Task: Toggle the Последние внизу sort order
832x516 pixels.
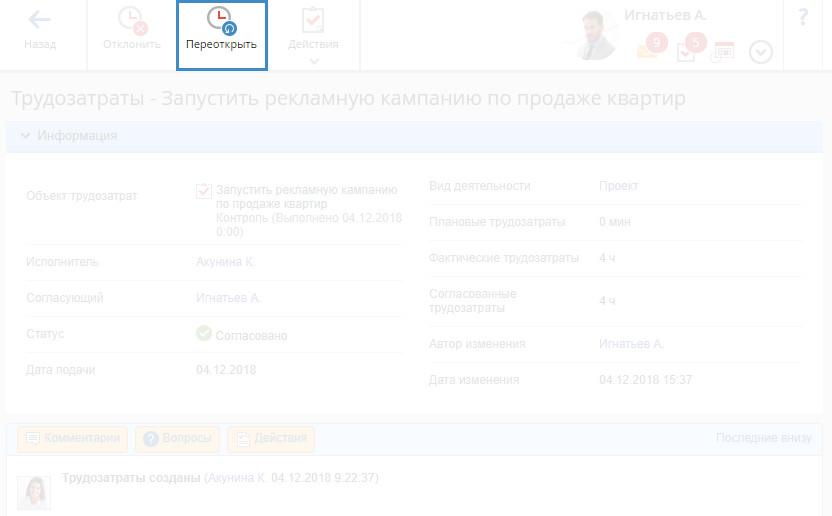Action: coord(764,438)
